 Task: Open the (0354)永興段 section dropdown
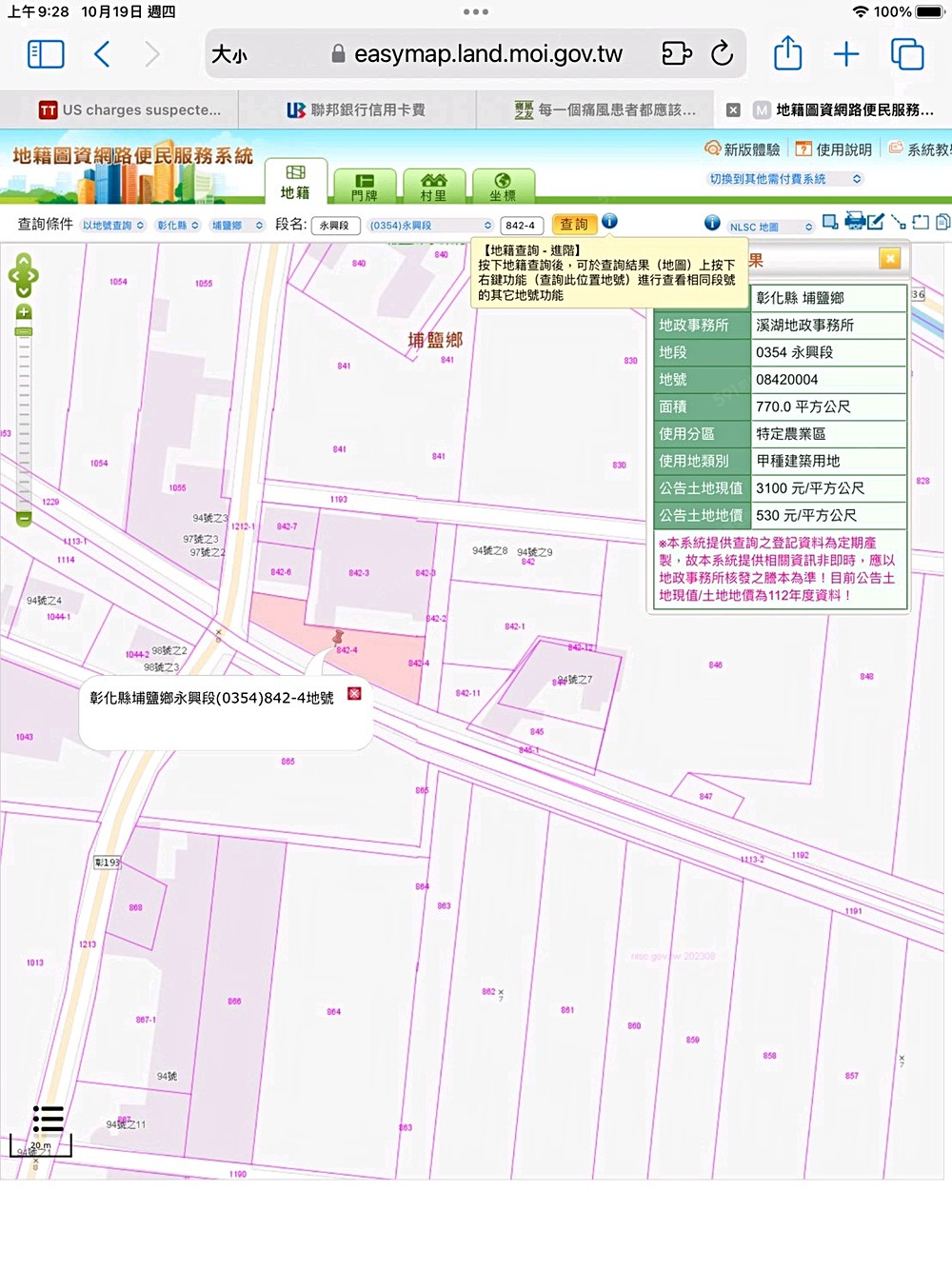pyautogui.click(x=430, y=226)
